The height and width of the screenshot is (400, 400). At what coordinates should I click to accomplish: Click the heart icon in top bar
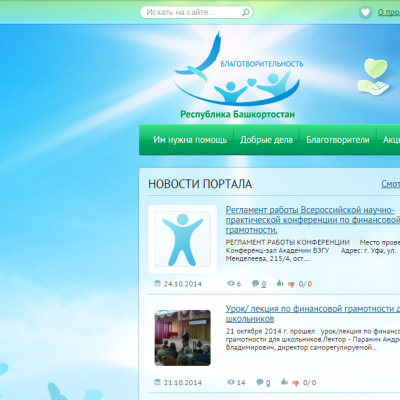click(x=366, y=13)
